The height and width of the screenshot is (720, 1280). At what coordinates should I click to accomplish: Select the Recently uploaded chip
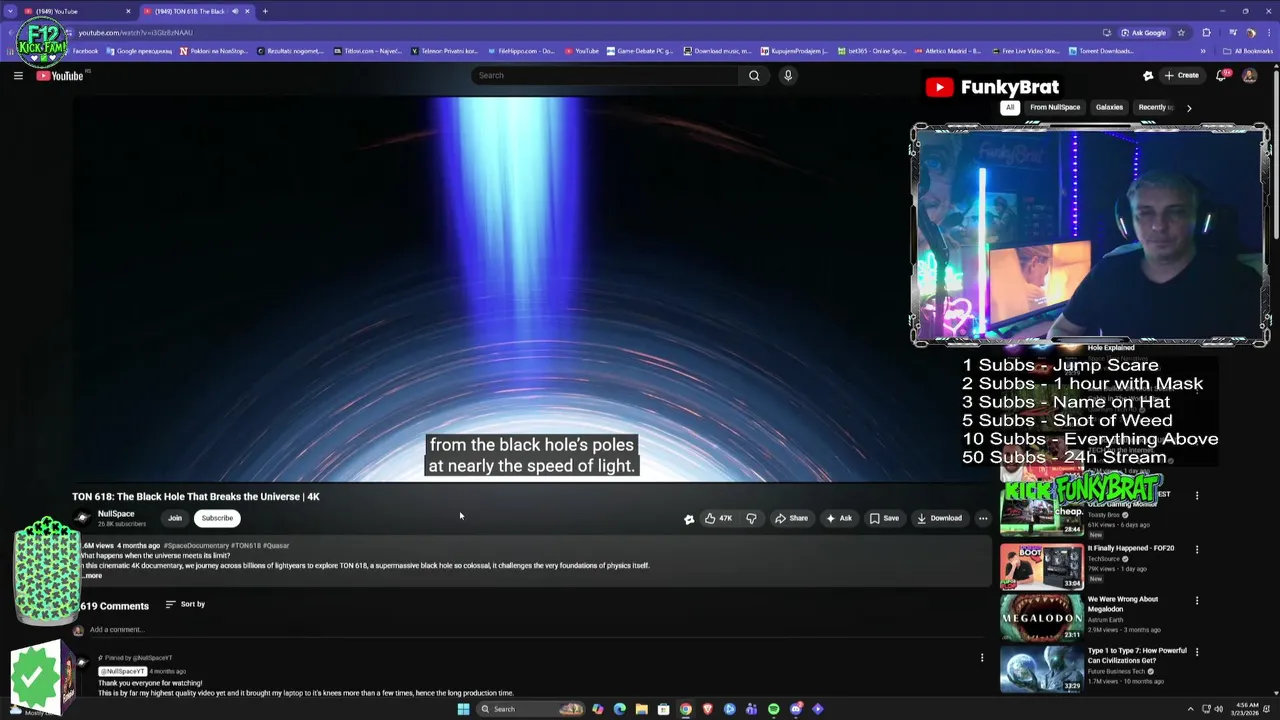tap(1156, 107)
